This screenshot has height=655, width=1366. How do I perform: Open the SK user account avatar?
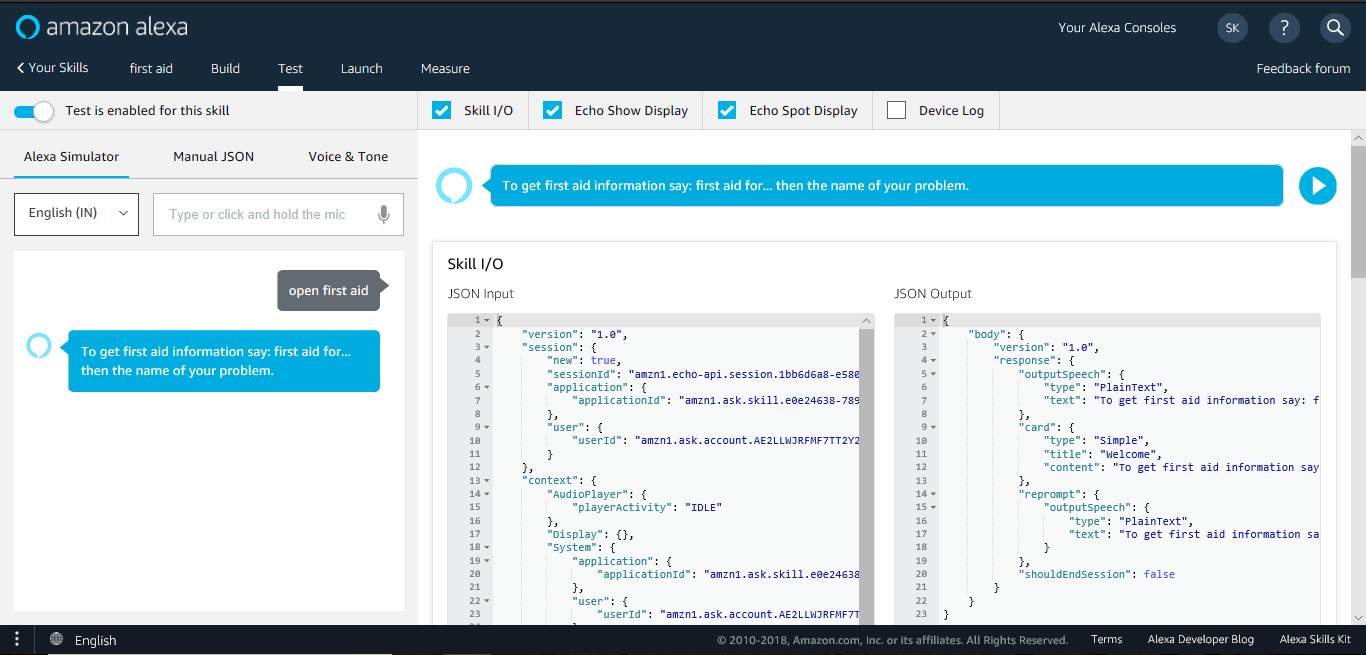coord(1232,28)
